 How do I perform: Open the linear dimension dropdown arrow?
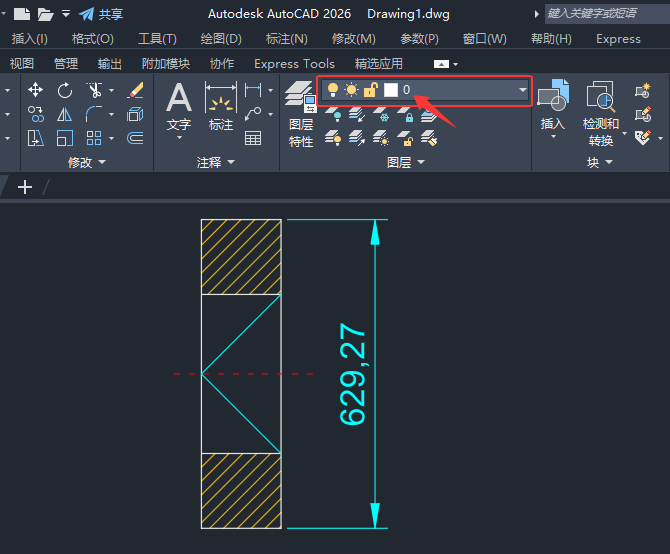[x=270, y=90]
